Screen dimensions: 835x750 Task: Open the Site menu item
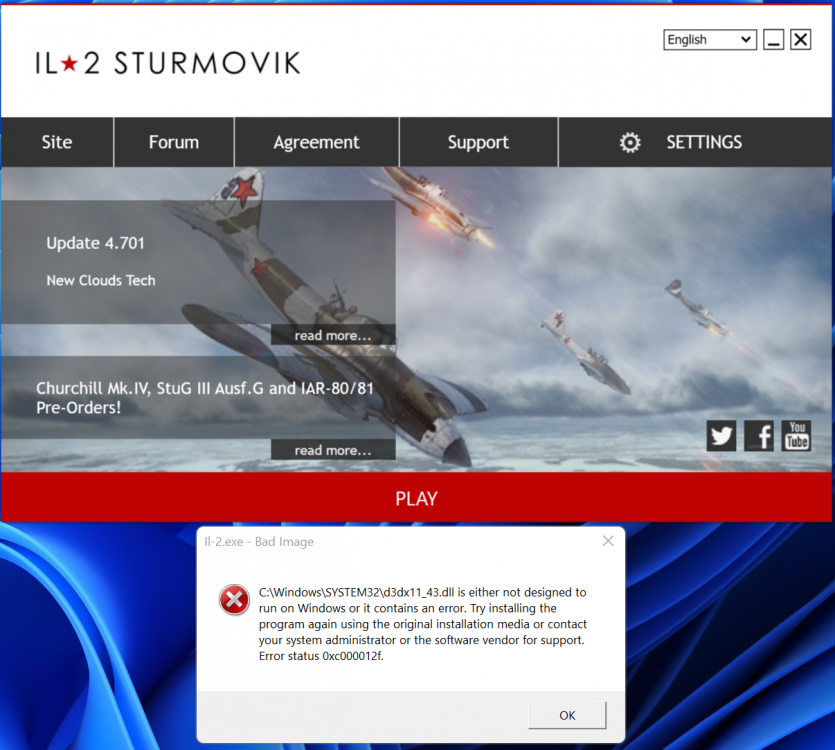[x=57, y=142]
